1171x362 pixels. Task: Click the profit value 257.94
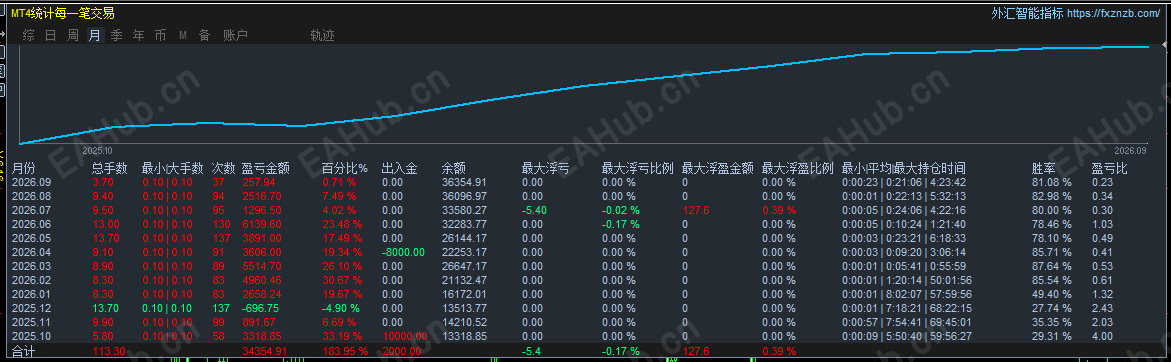(258, 181)
